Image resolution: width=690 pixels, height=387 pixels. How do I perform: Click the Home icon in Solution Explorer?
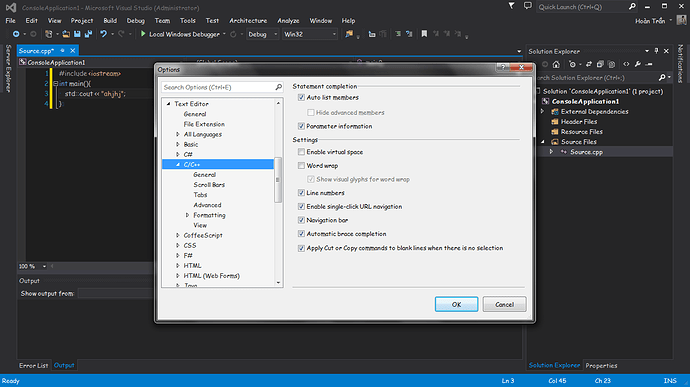(x=556, y=64)
